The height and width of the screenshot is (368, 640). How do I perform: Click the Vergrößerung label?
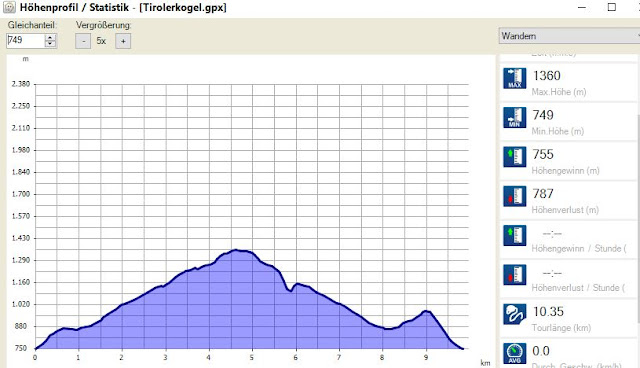pos(104,25)
